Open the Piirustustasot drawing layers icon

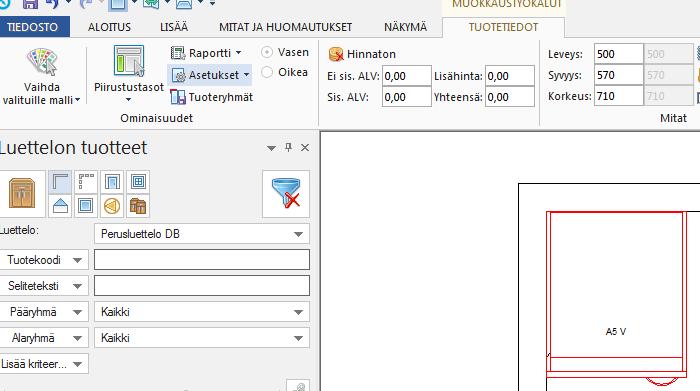pyautogui.click(x=129, y=60)
